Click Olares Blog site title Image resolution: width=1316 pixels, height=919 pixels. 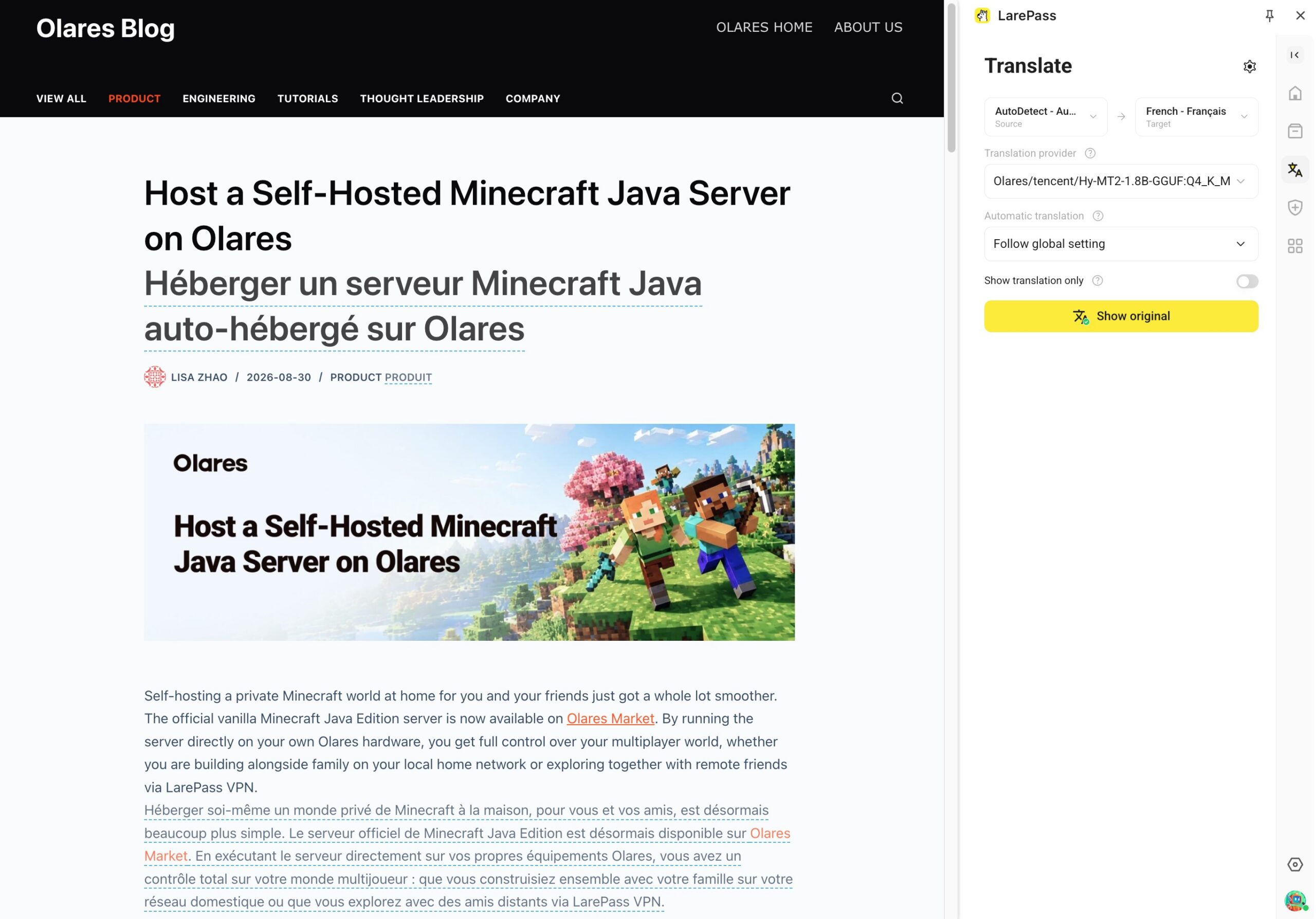click(105, 28)
